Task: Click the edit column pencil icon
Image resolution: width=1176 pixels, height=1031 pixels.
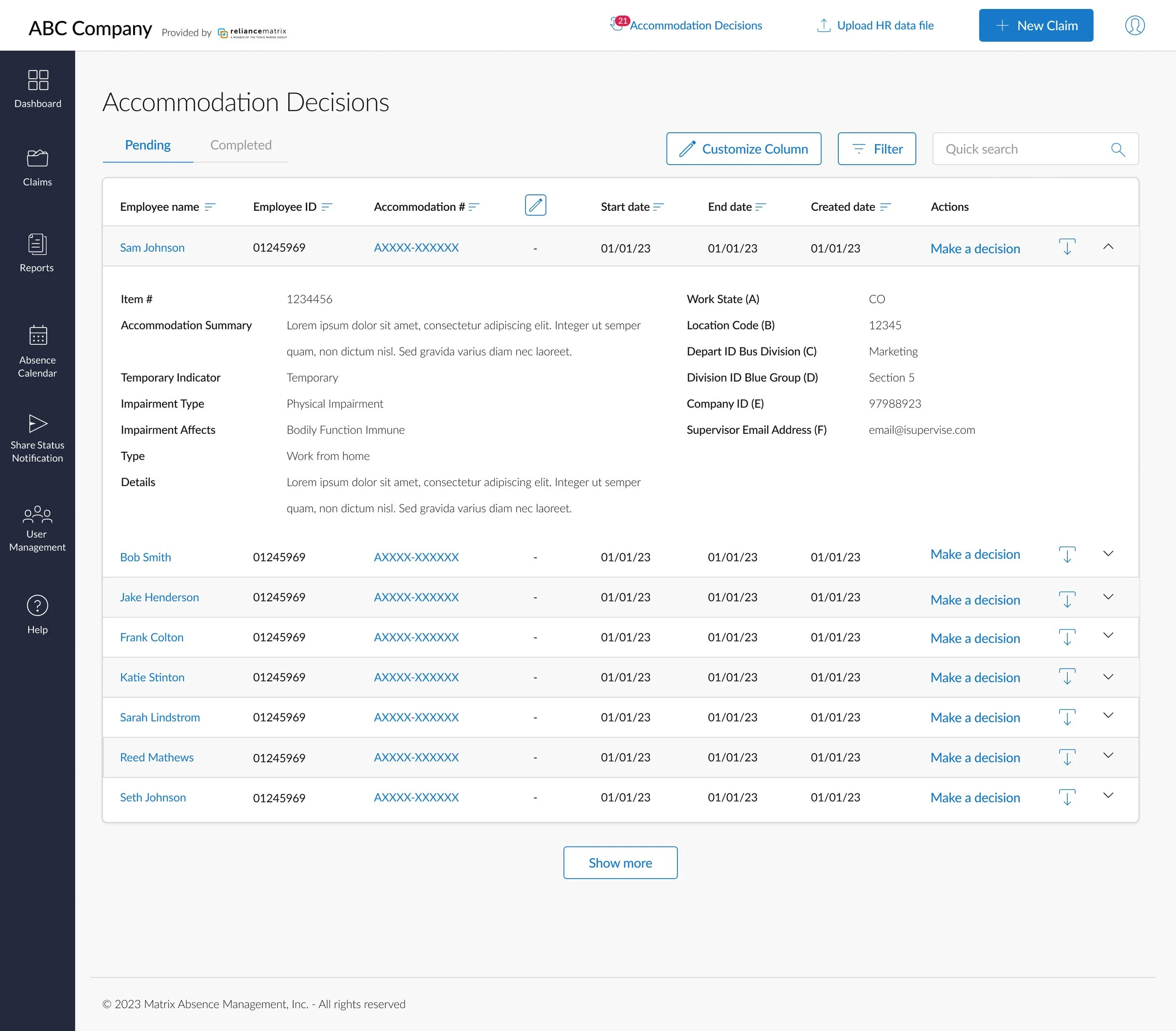Action: point(535,205)
